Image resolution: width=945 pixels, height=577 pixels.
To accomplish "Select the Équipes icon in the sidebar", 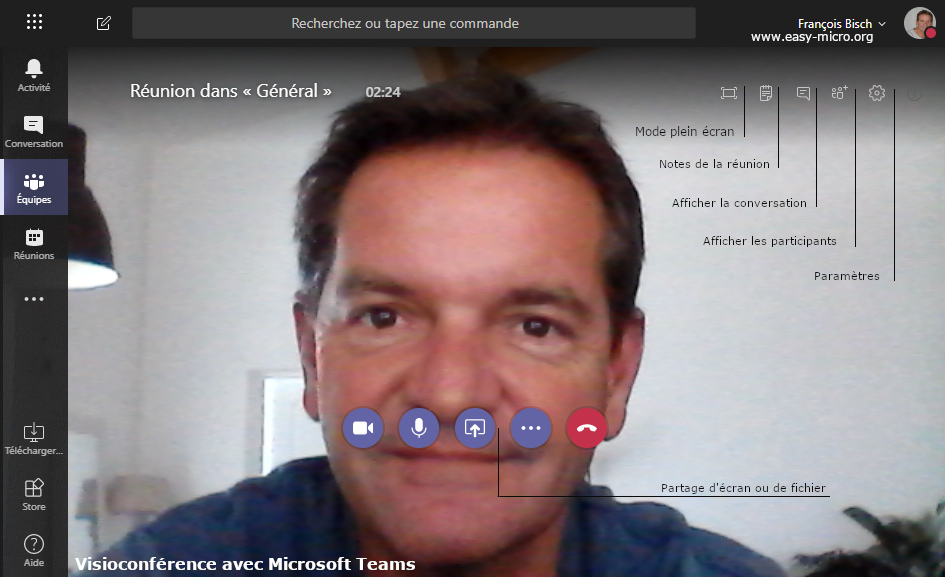I will 33,187.
